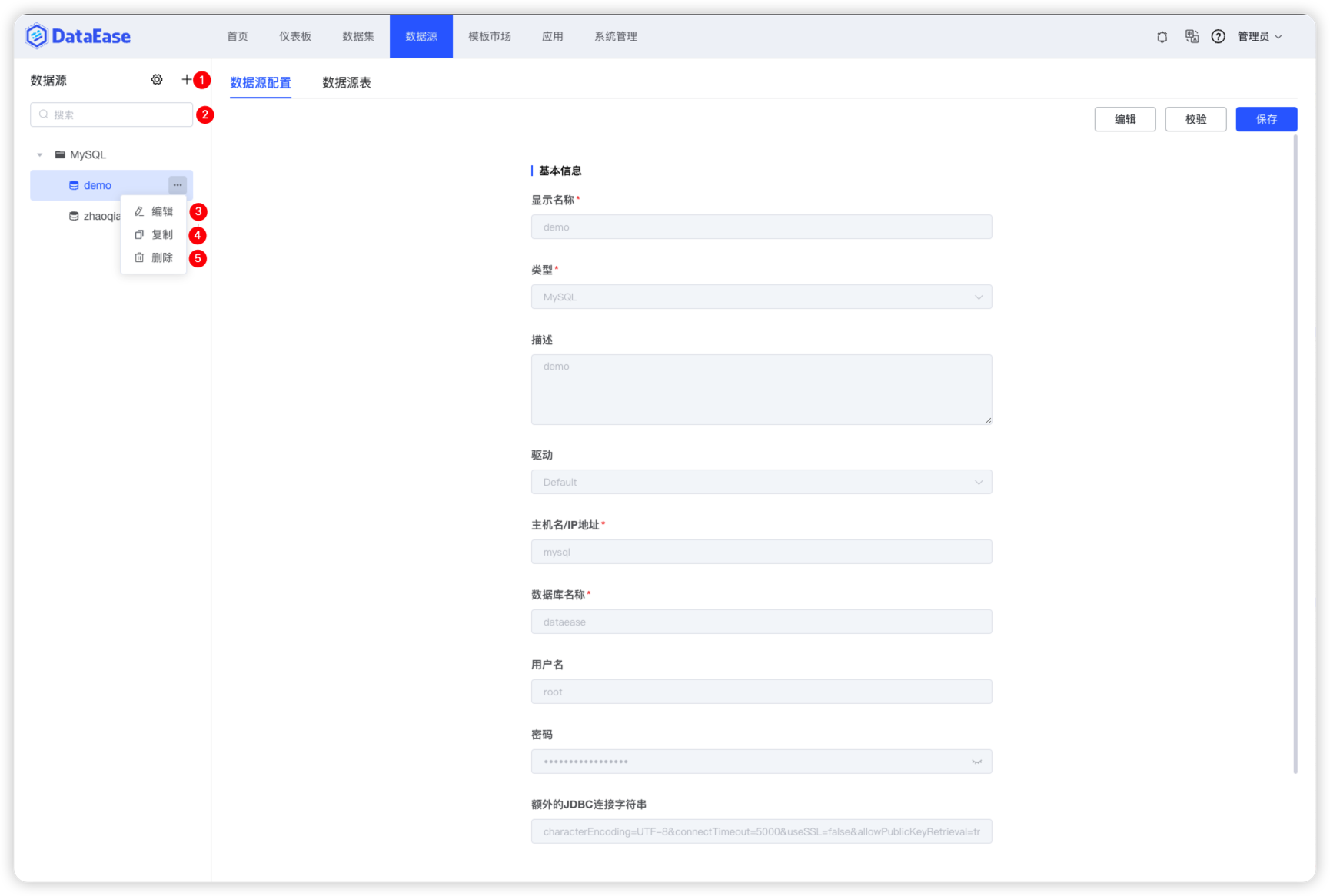Click the 保存 save button

(x=1265, y=119)
